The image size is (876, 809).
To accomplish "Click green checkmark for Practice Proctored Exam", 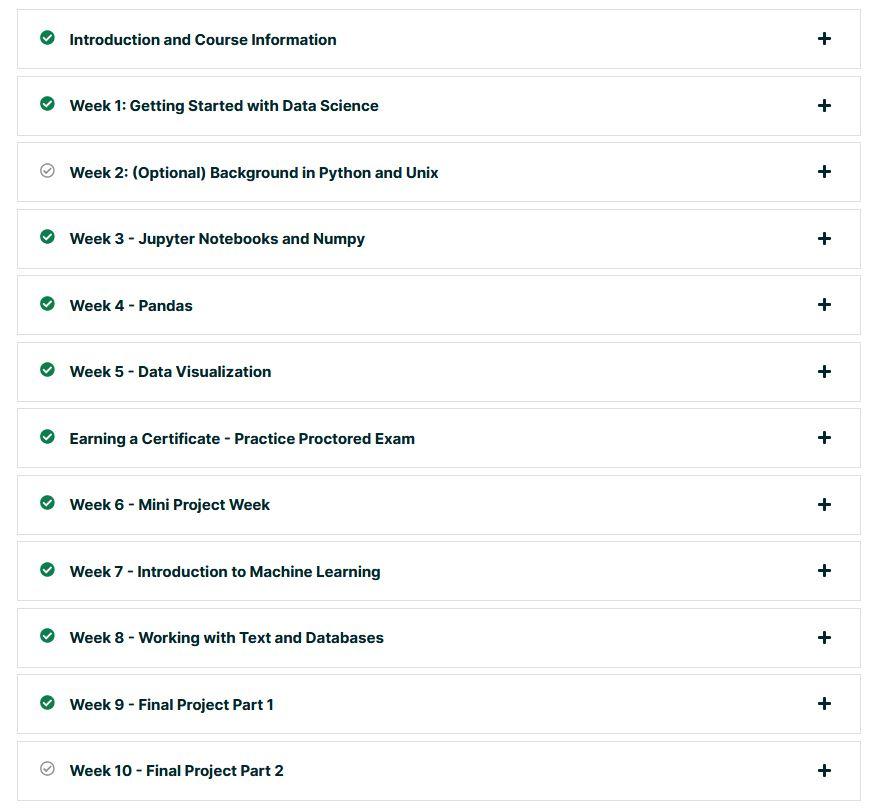I will pos(47,436).
